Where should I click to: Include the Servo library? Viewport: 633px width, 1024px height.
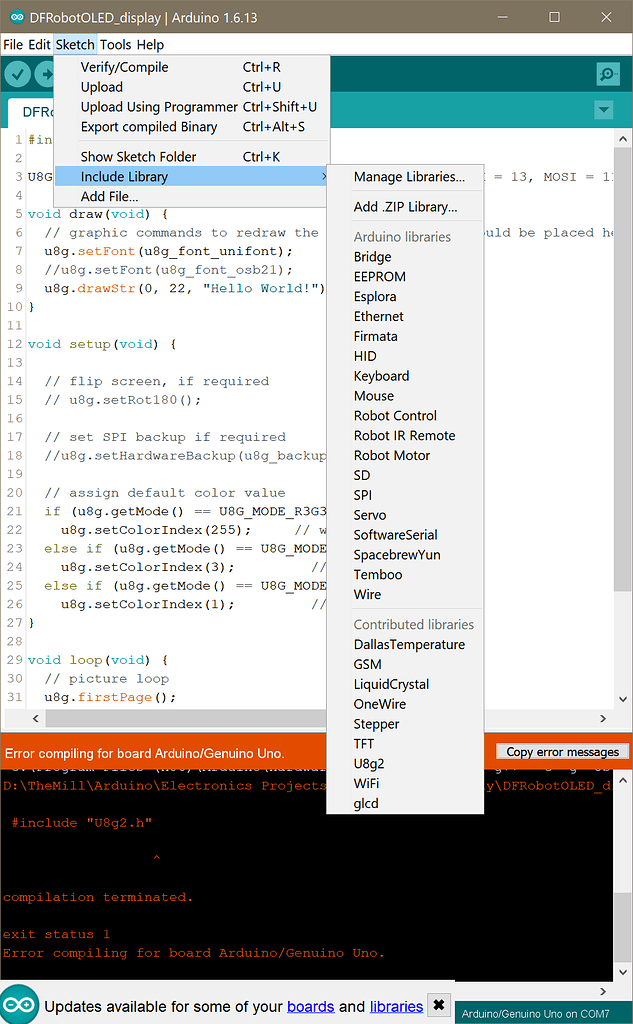[x=405, y=515]
